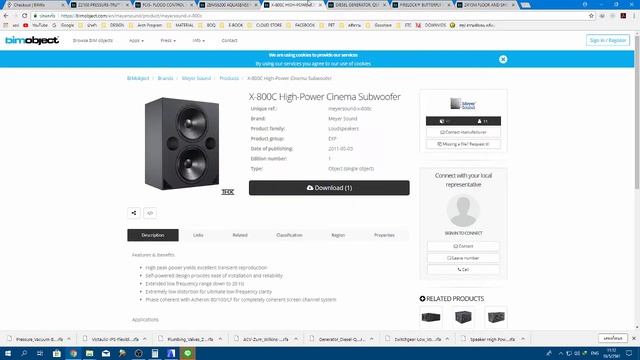Click the Call button
Screen dimensions: 640x360
pyautogui.click(x=463, y=269)
